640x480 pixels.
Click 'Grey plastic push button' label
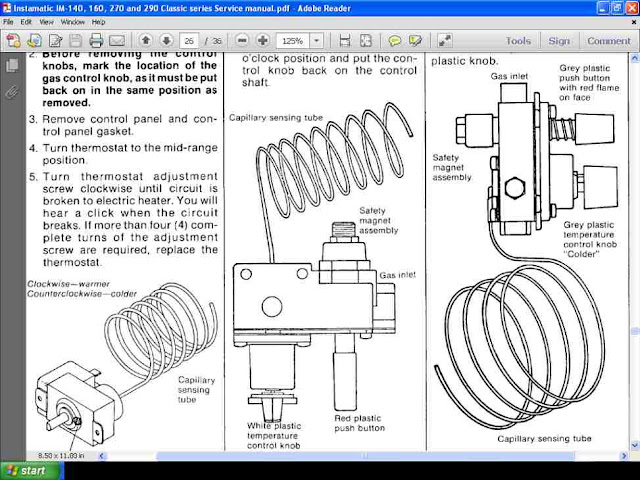click(589, 83)
